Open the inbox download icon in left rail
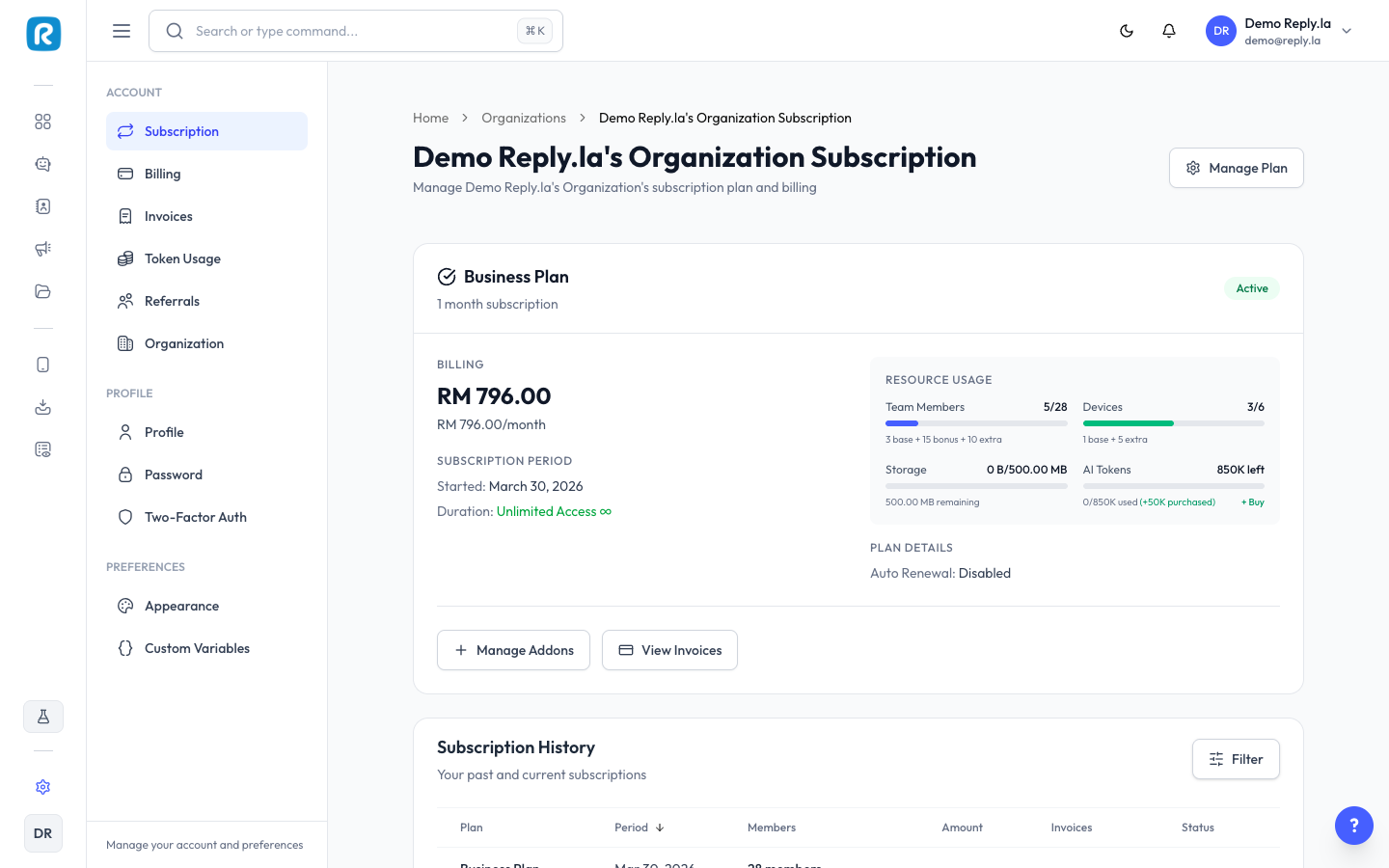 click(x=42, y=407)
